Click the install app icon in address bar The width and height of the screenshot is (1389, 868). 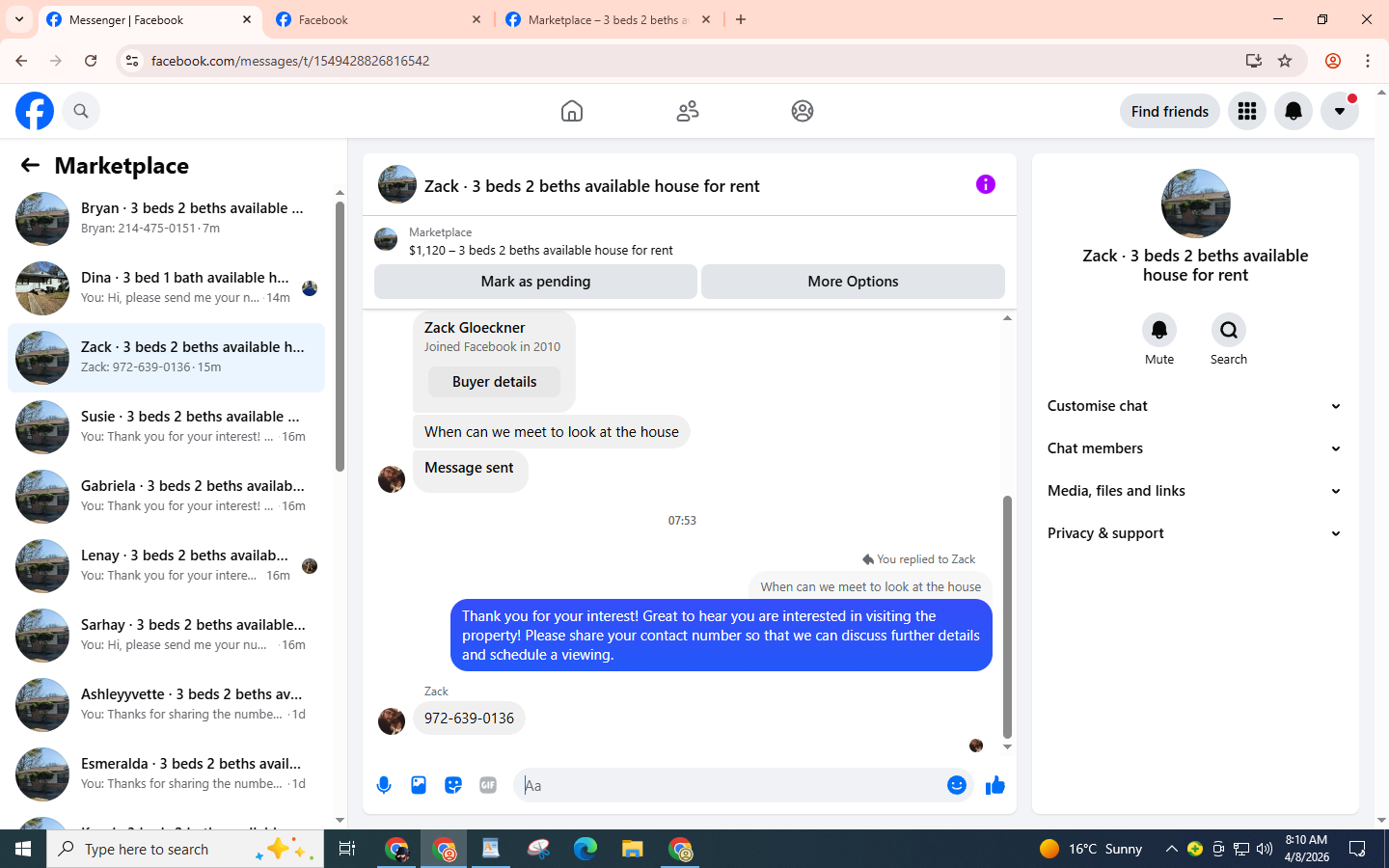[x=1254, y=61]
